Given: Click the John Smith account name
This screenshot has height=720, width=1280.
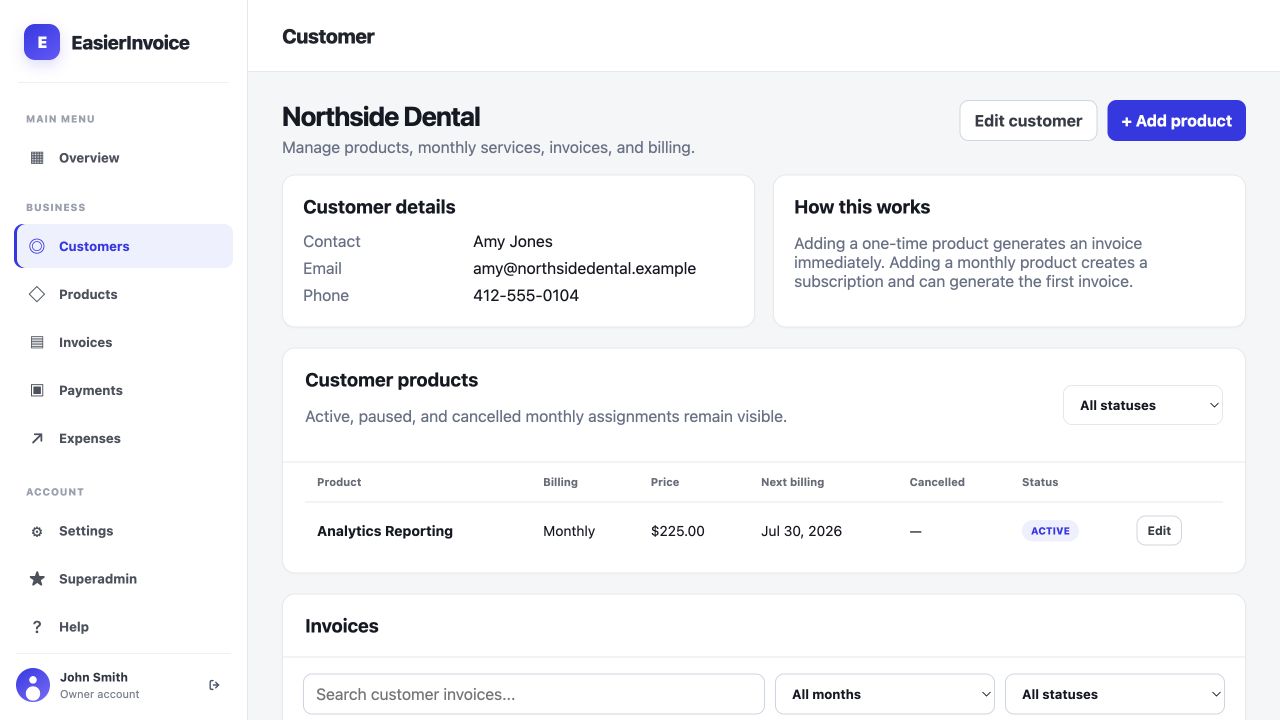Looking at the screenshot, I should [94, 677].
